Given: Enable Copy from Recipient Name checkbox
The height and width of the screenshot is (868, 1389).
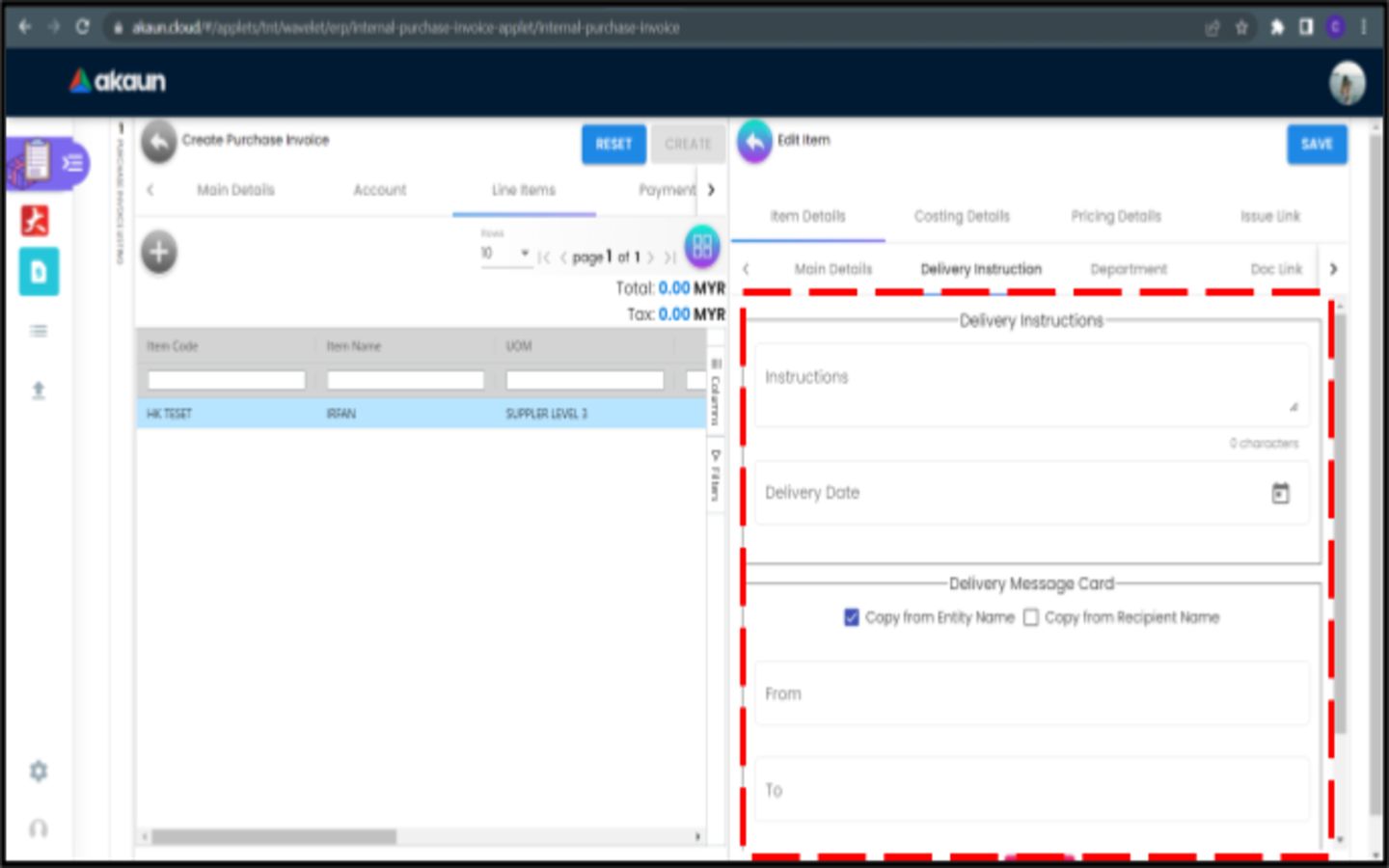Looking at the screenshot, I should pyautogui.click(x=1031, y=617).
